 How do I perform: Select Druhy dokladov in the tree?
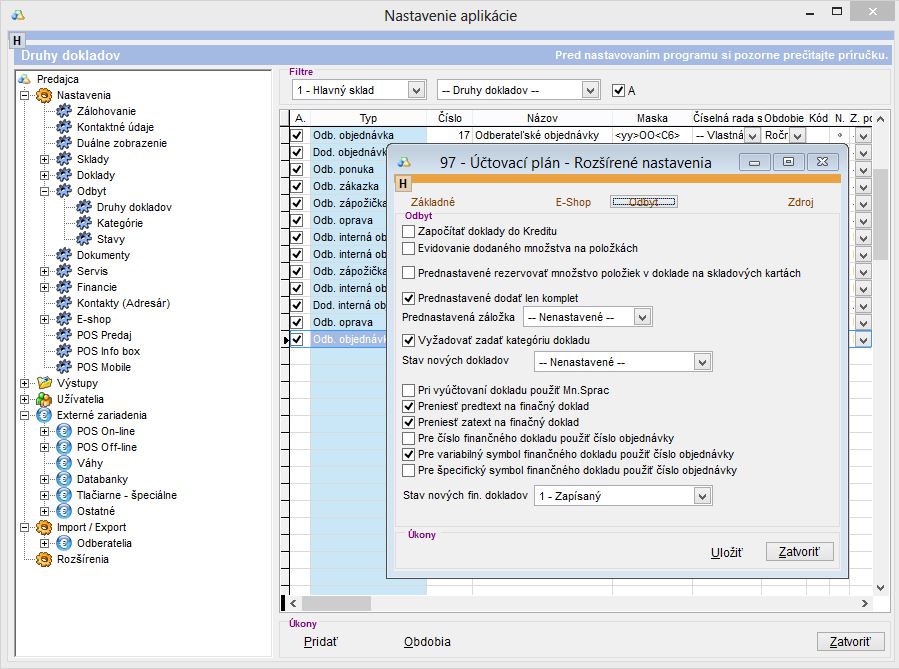click(134, 207)
